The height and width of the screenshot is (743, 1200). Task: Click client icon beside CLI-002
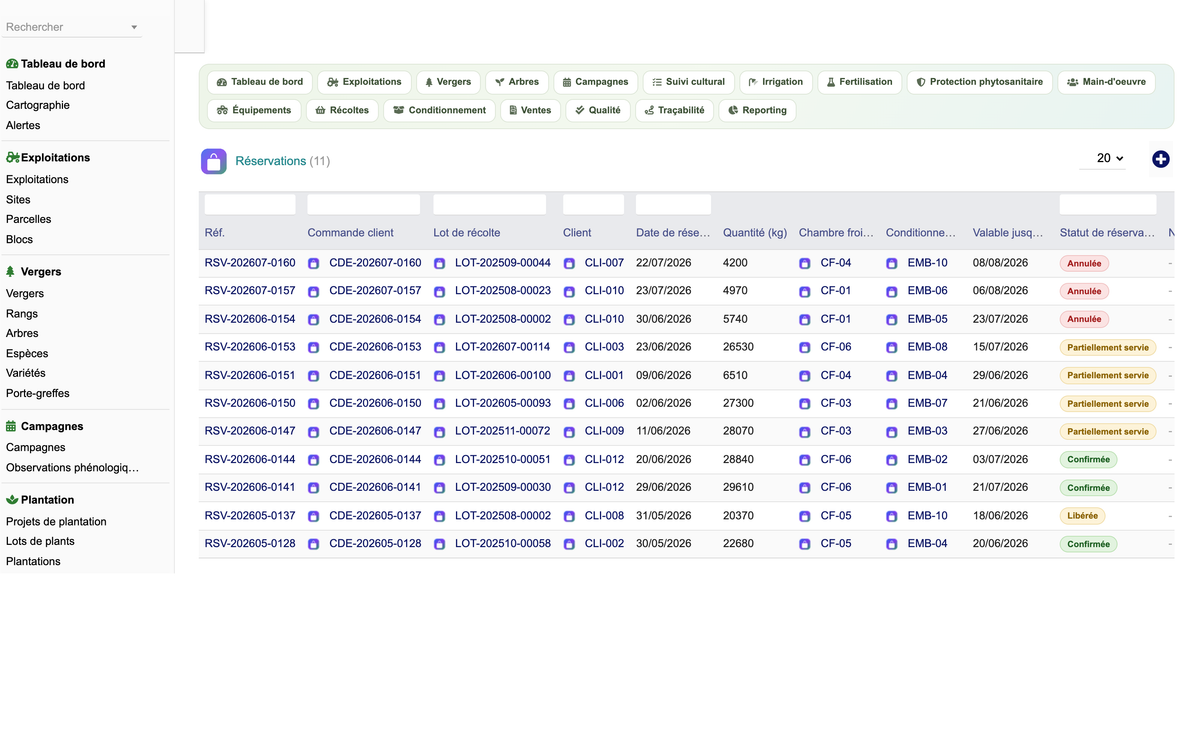point(569,545)
